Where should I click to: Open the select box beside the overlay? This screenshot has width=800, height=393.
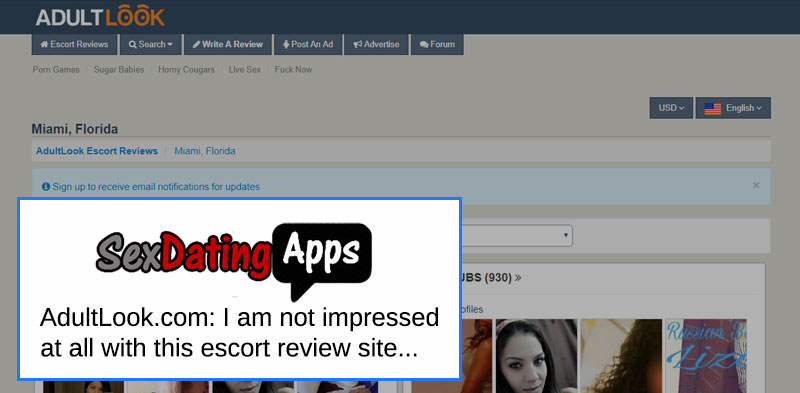click(516, 235)
